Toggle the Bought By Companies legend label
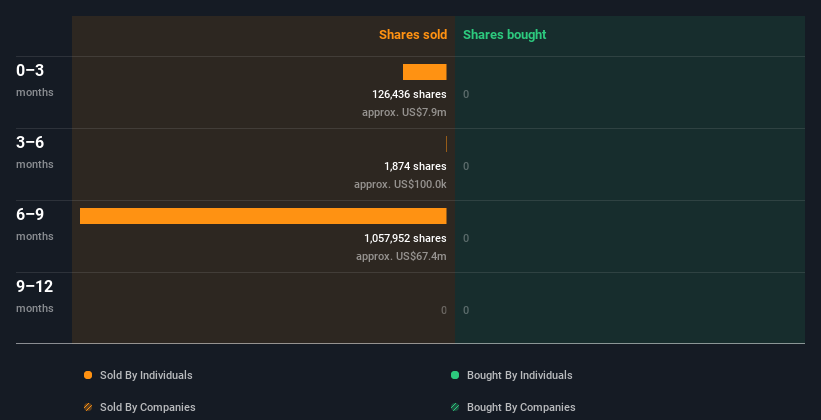Image resolution: width=821 pixels, height=420 pixels. (x=521, y=407)
